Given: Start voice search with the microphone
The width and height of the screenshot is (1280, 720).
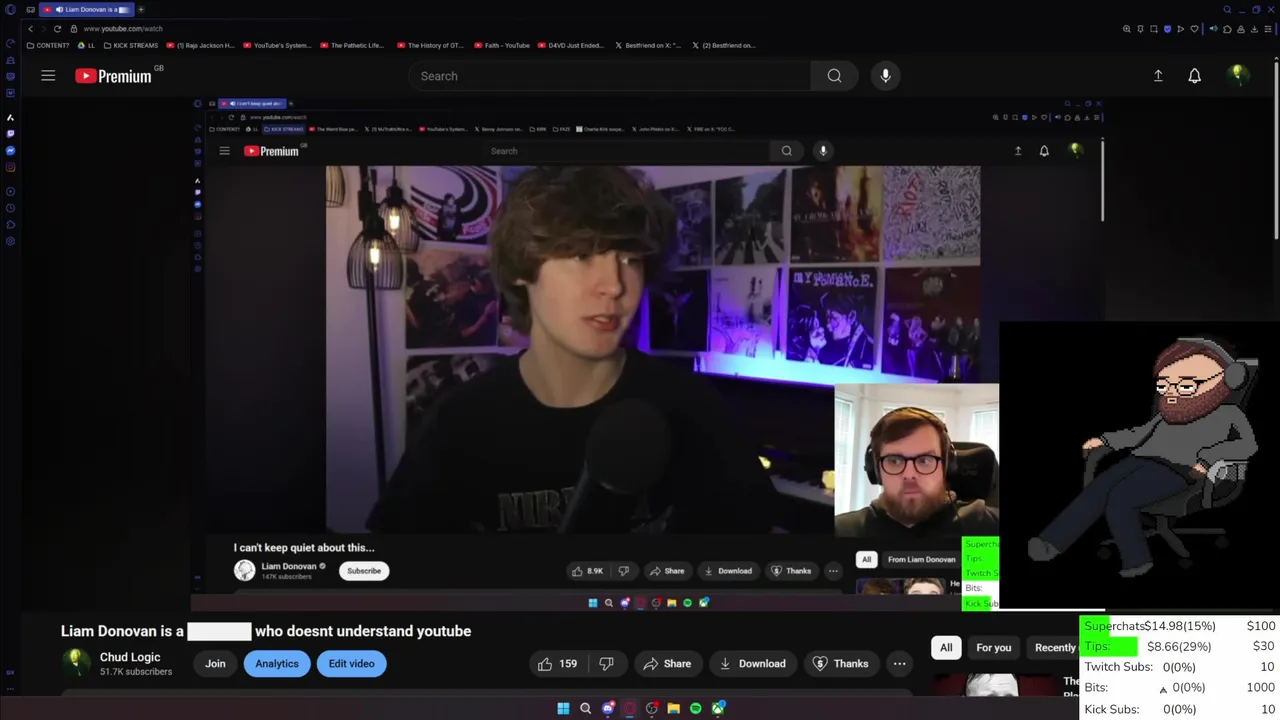Looking at the screenshot, I should pyautogui.click(x=885, y=76).
